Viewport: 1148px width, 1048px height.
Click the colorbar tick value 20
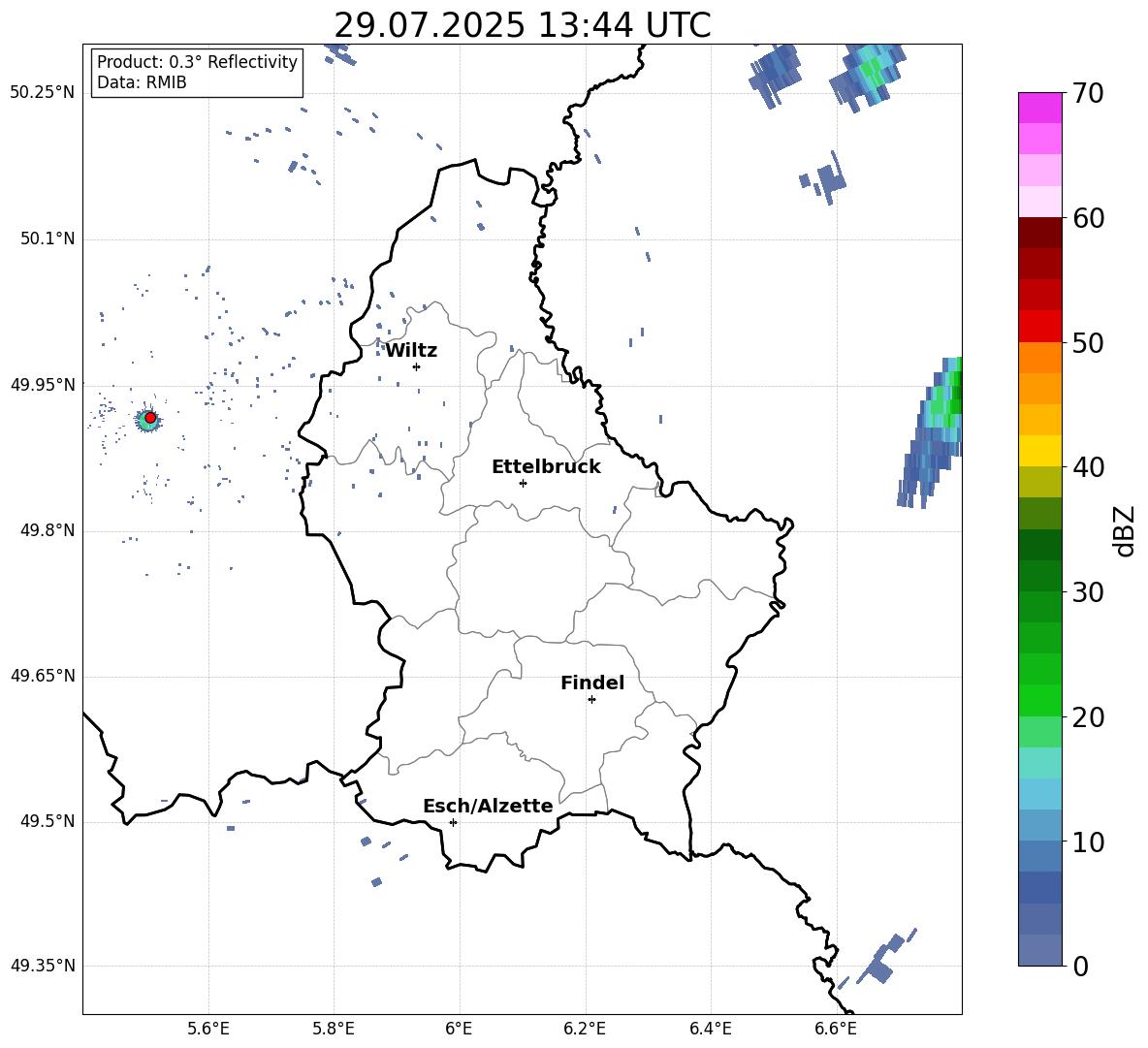tap(1088, 717)
